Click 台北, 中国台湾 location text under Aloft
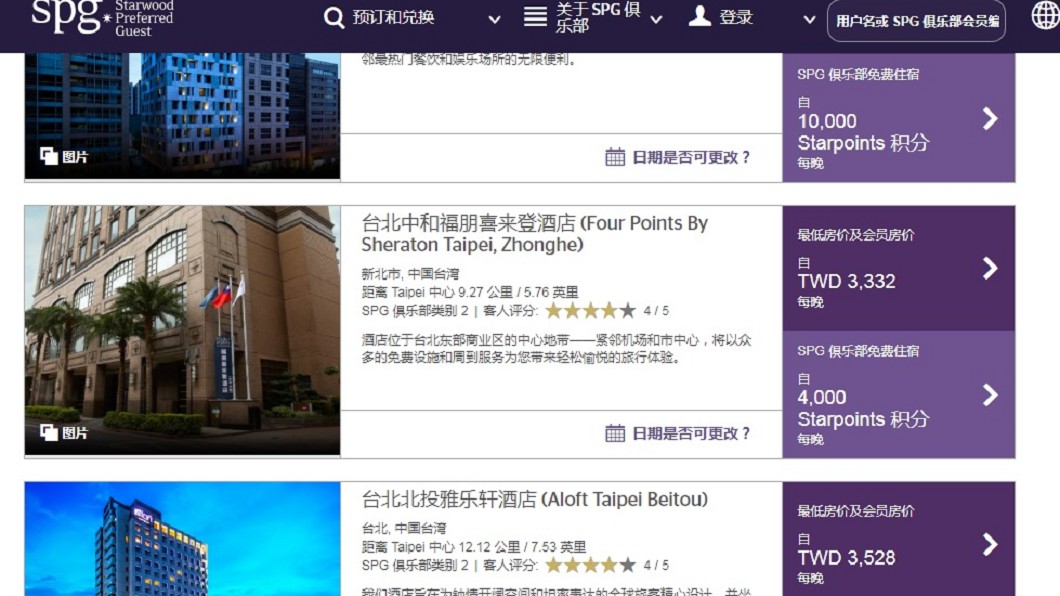1060x596 pixels. (x=404, y=528)
